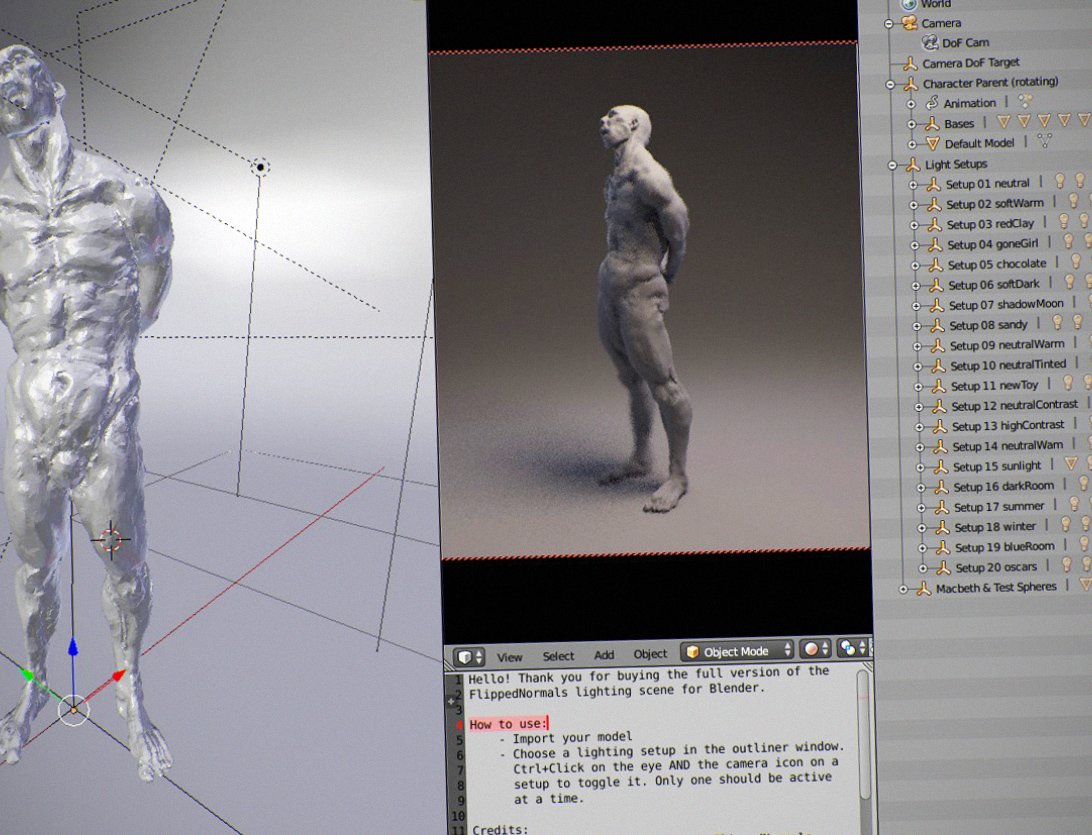The width and height of the screenshot is (1092, 835).
Task: Open the Object menu in 3D header
Action: [650, 654]
